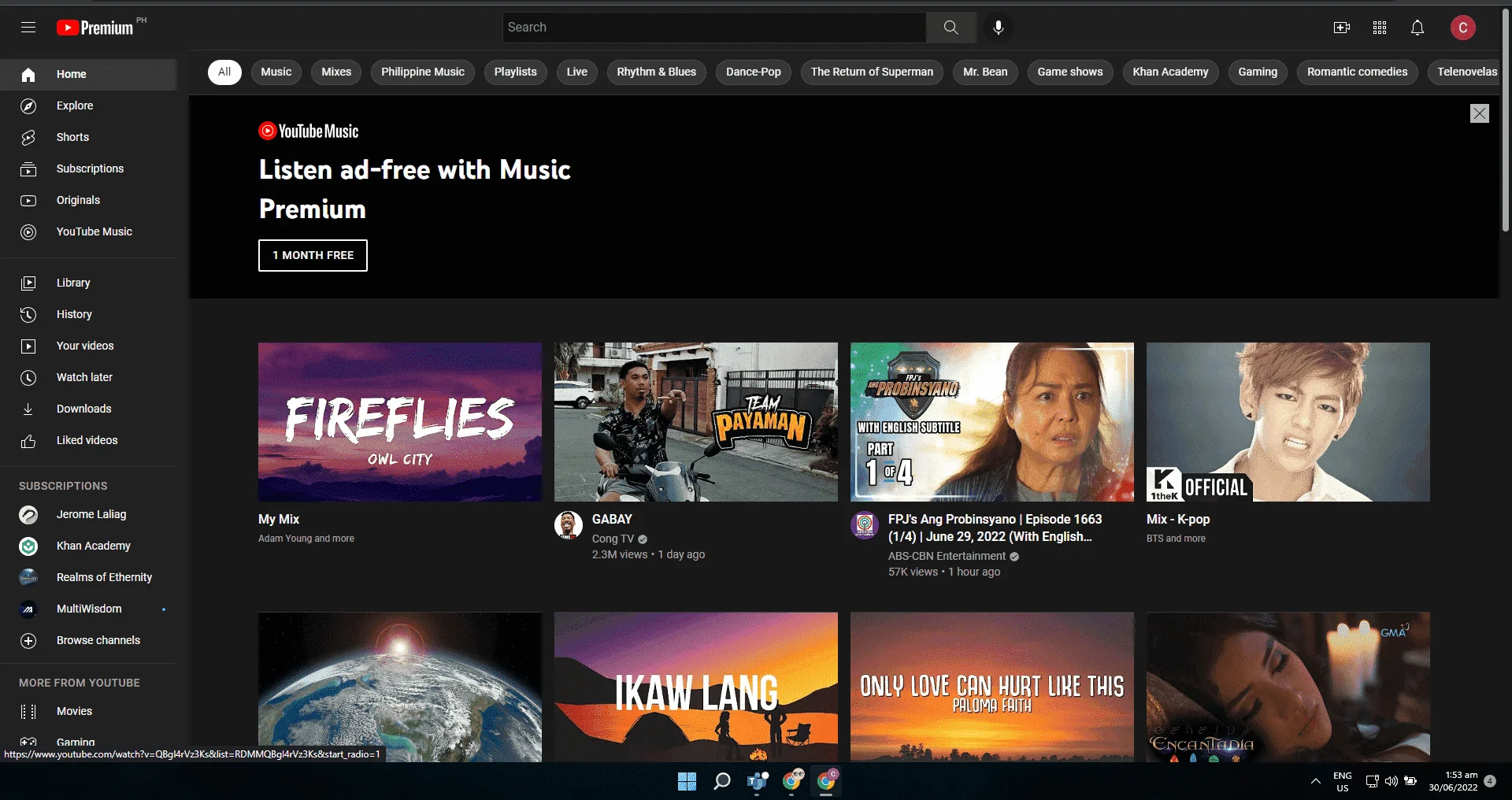The width and height of the screenshot is (1512, 800).
Task: Open the account avatar menu
Action: coord(1463,28)
